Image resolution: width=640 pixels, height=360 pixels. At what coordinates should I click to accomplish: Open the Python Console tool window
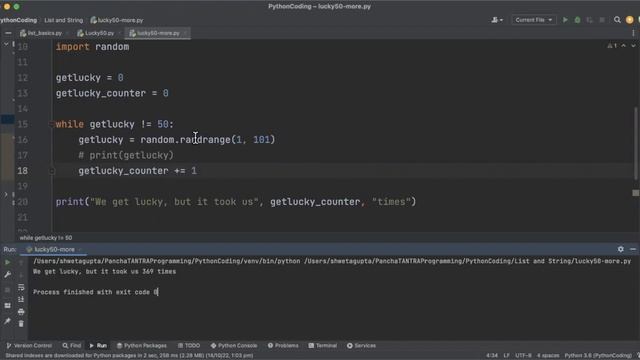pyautogui.click(x=234, y=346)
